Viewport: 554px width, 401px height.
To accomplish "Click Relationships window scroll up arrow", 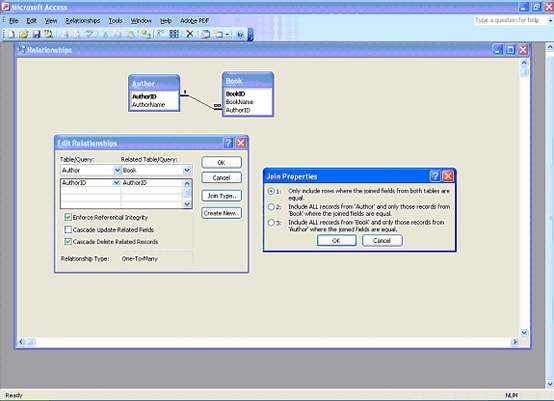I will tap(524, 63).
